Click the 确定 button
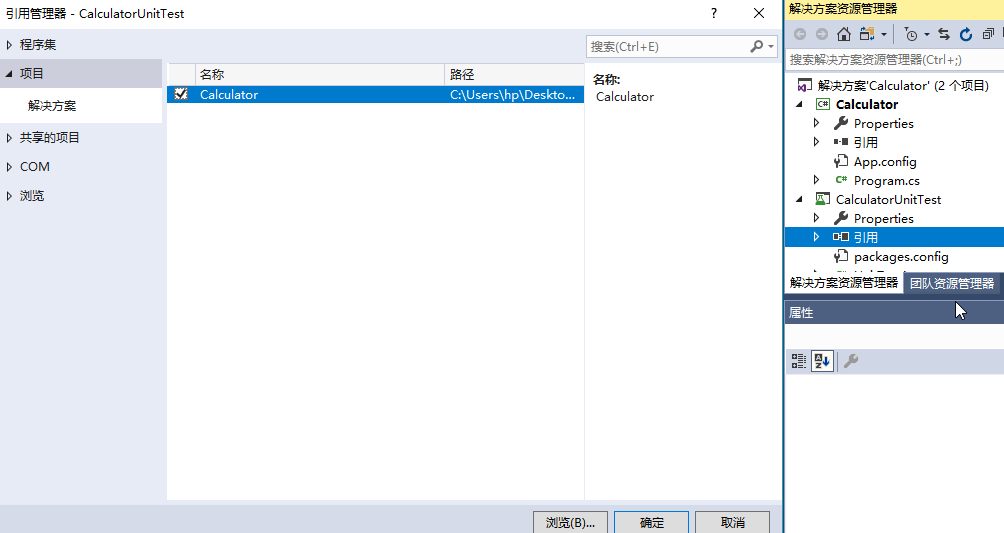This screenshot has width=1004, height=533. coord(651,522)
